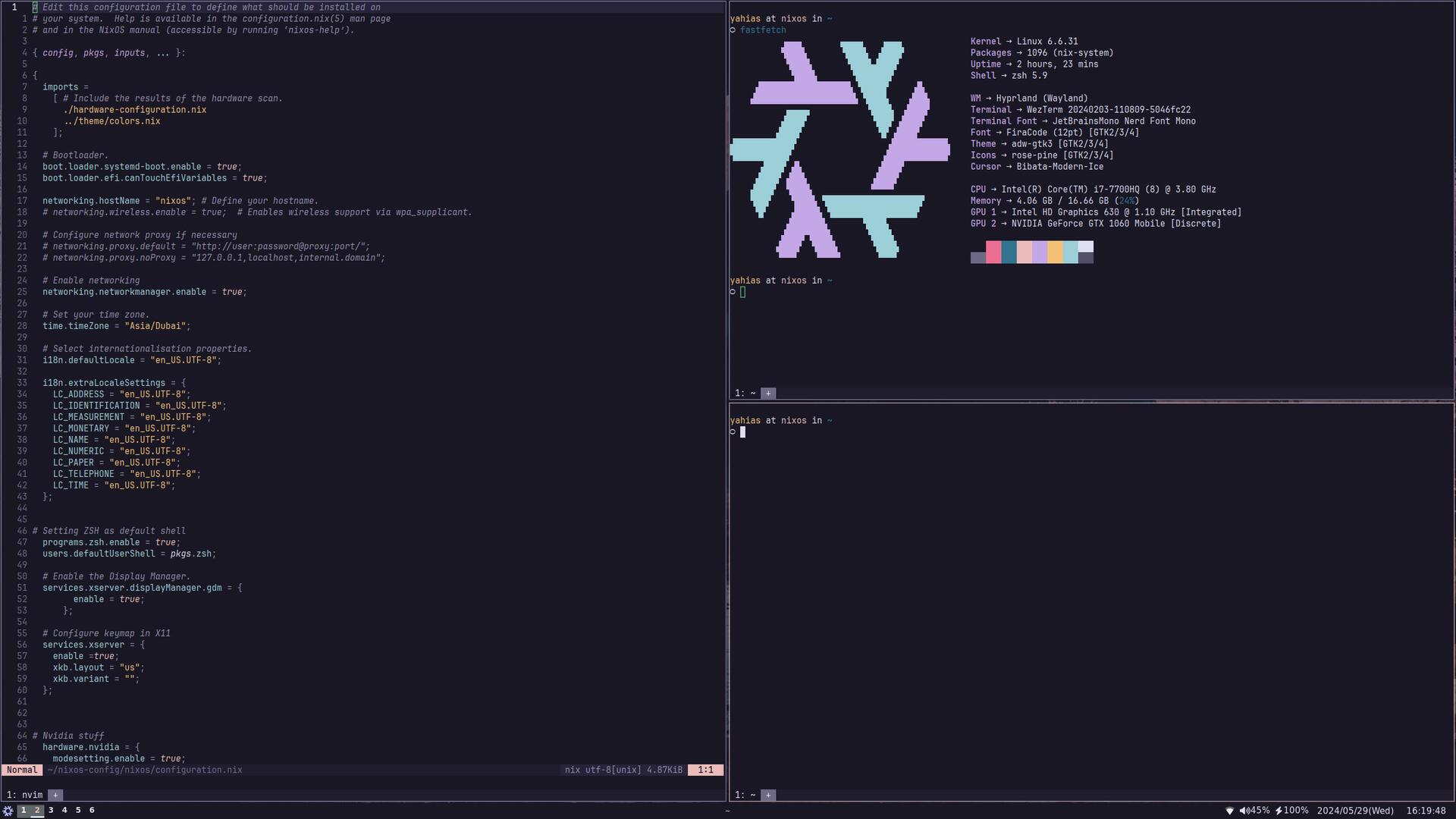Click the Normal mode indicator in nvim statusline
This screenshot has width=1456, height=819.
[22, 770]
